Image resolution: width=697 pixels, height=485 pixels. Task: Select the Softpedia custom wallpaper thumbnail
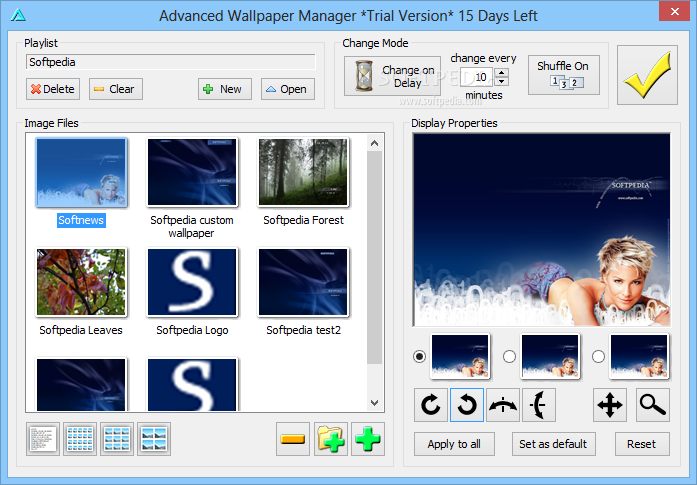[x=192, y=172]
